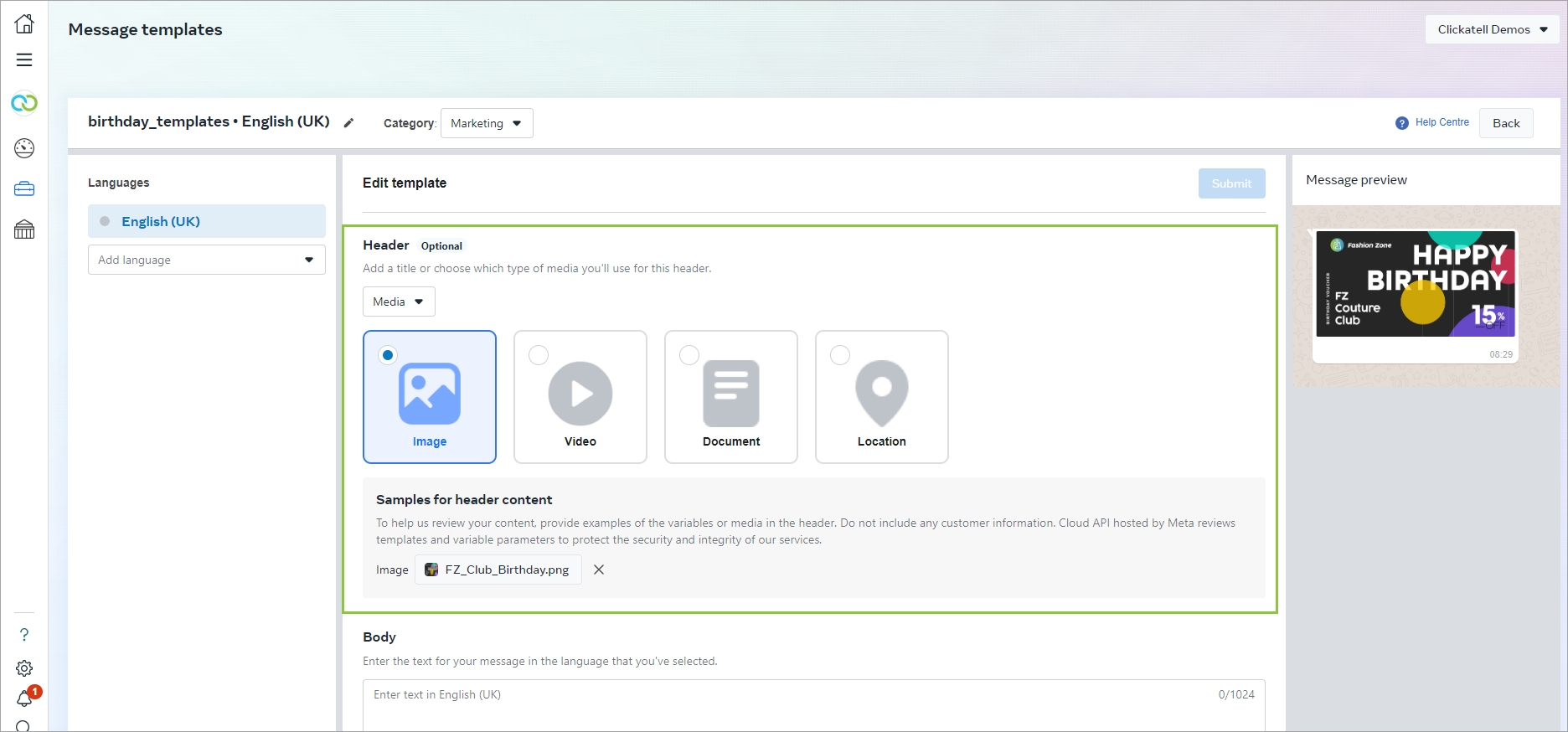This screenshot has width=1568, height=732.
Task: Open the Media header type dropdown
Action: (399, 302)
